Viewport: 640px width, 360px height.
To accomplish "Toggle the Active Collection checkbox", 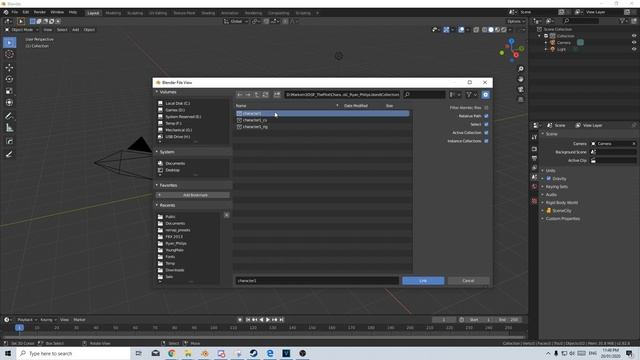I will (x=486, y=133).
